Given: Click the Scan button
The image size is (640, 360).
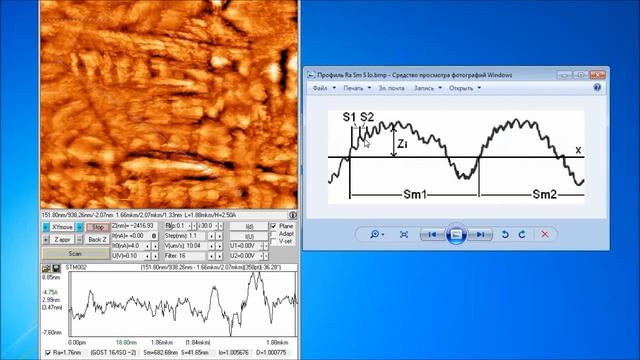Looking at the screenshot, I should click(x=76, y=253).
